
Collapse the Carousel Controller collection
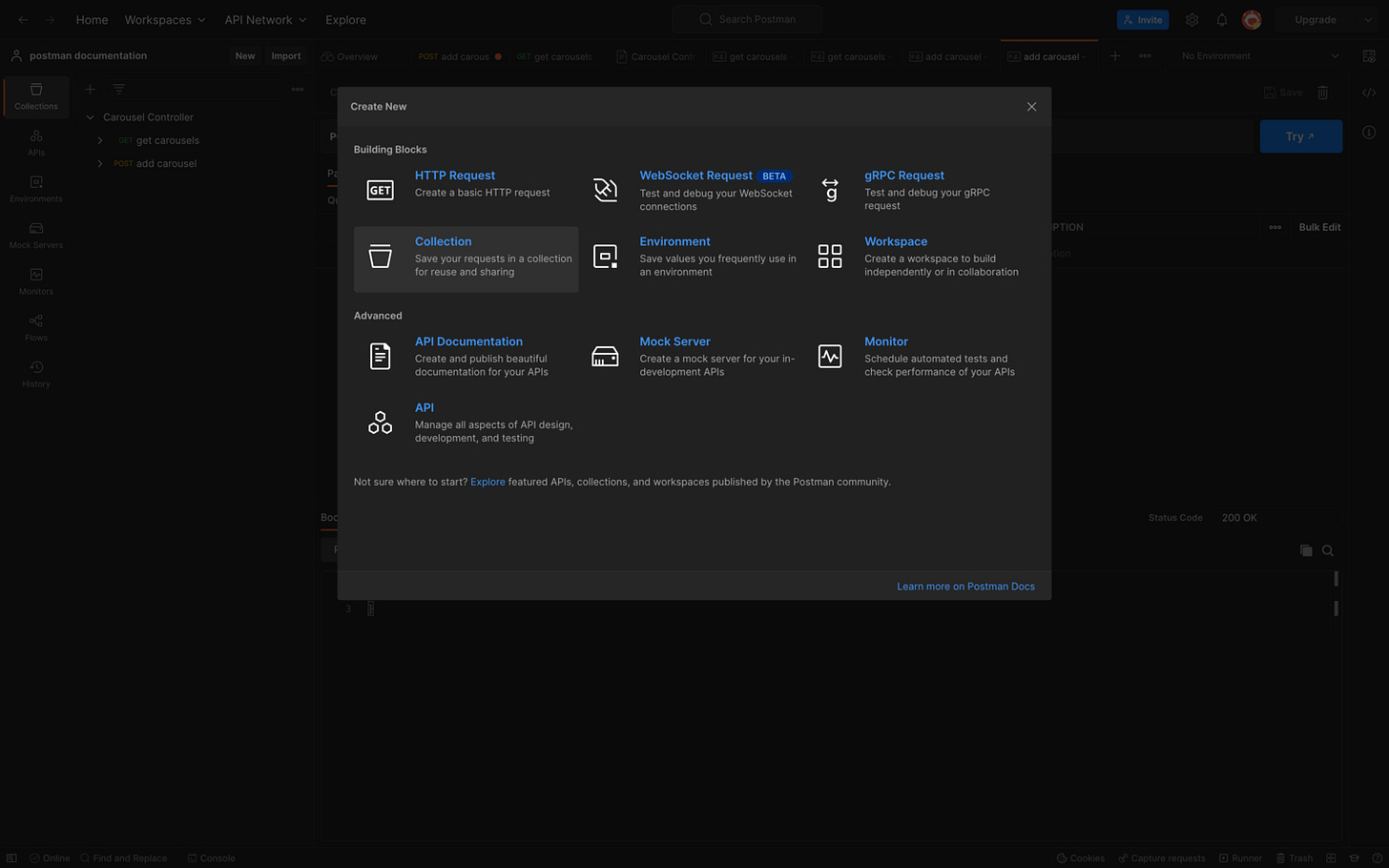(x=90, y=117)
